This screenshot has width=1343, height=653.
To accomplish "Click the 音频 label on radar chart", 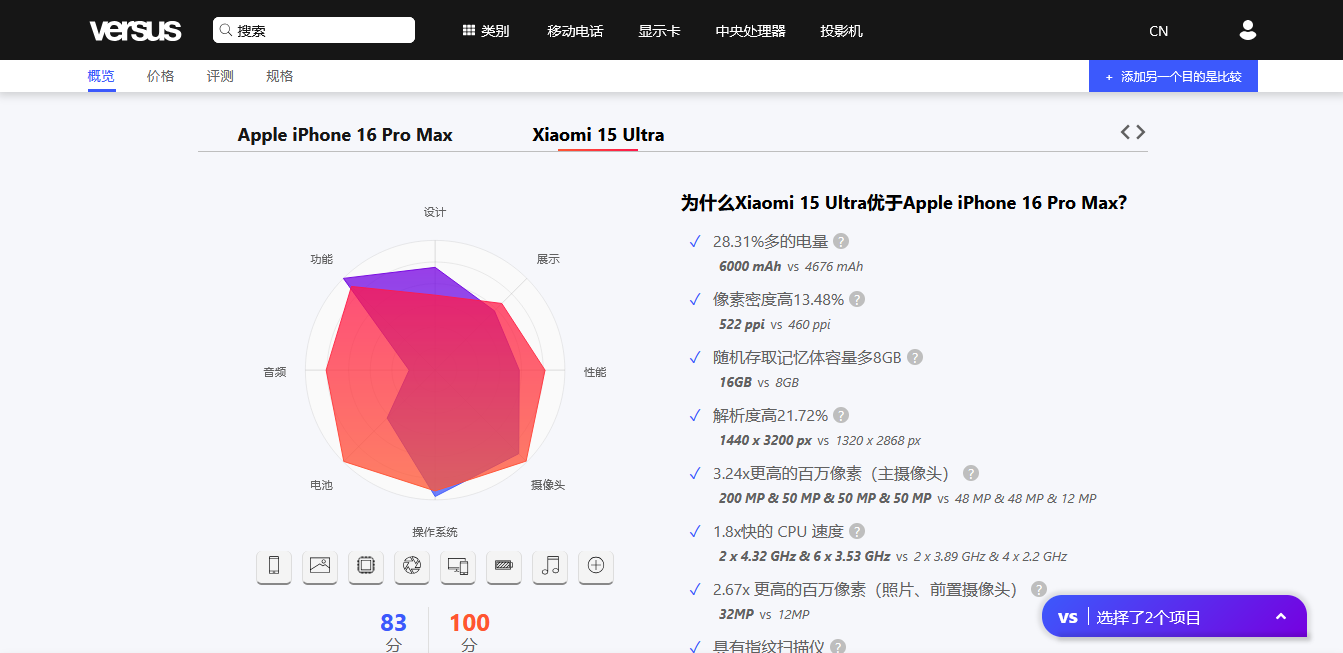I will [x=275, y=372].
